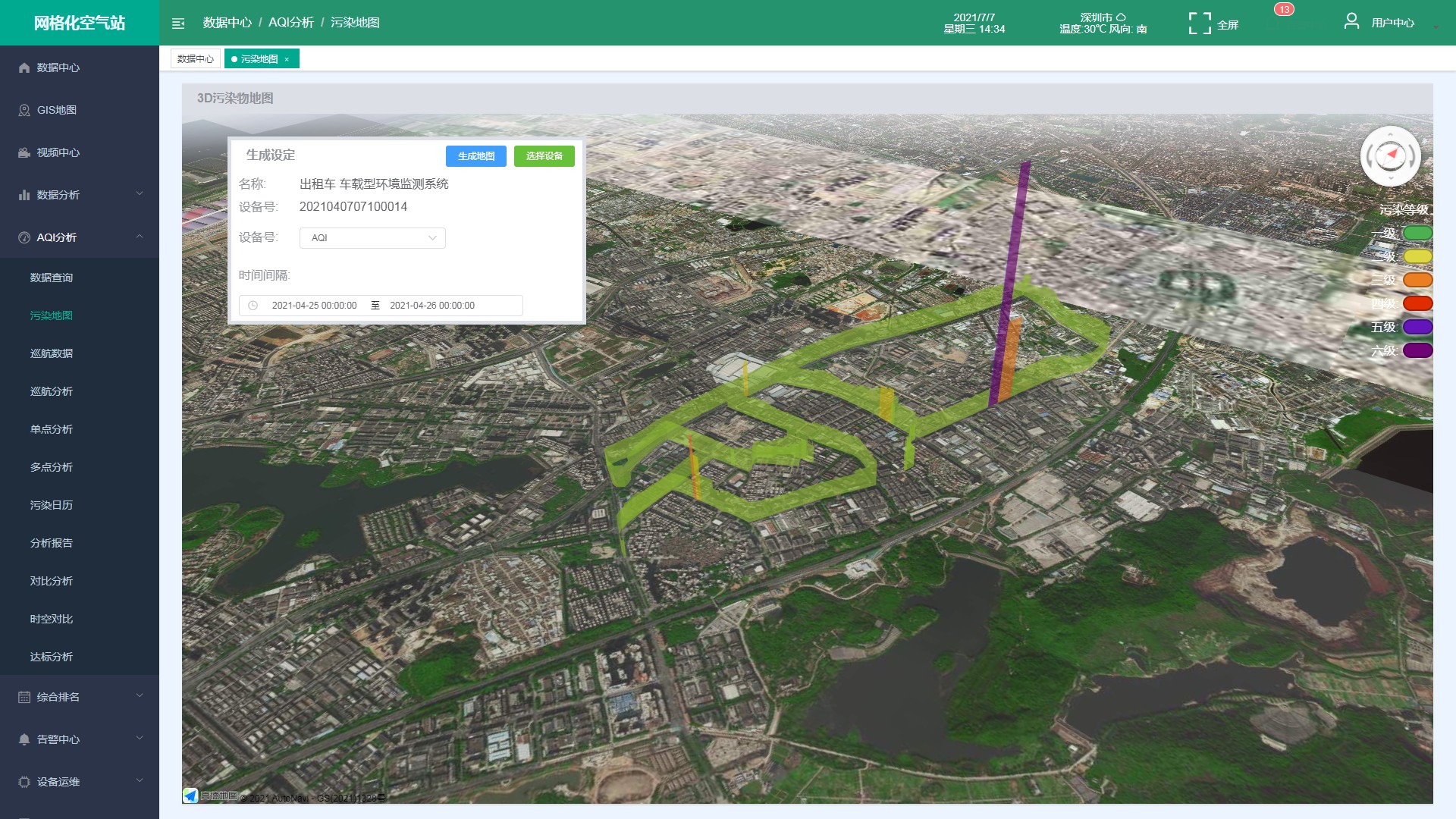Screen dimensions: 1456x819
Task: Click the 网格化空气站 logo title
Action: coord(80,23)
